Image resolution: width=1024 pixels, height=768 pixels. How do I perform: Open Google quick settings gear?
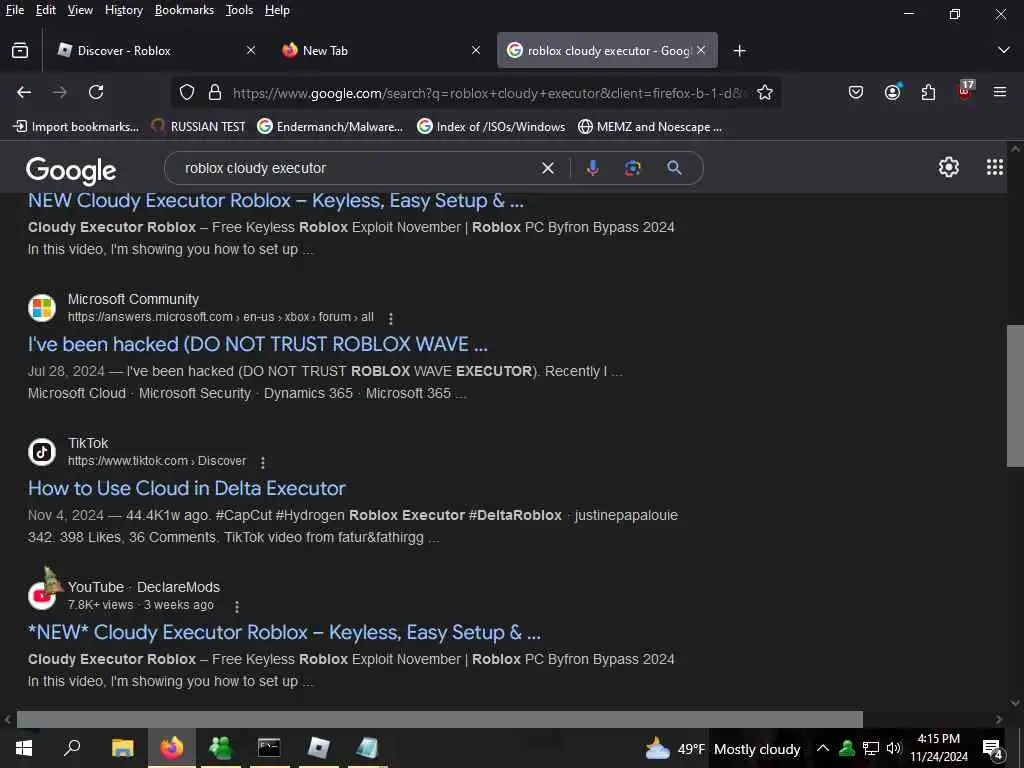(x=948, y=168)
